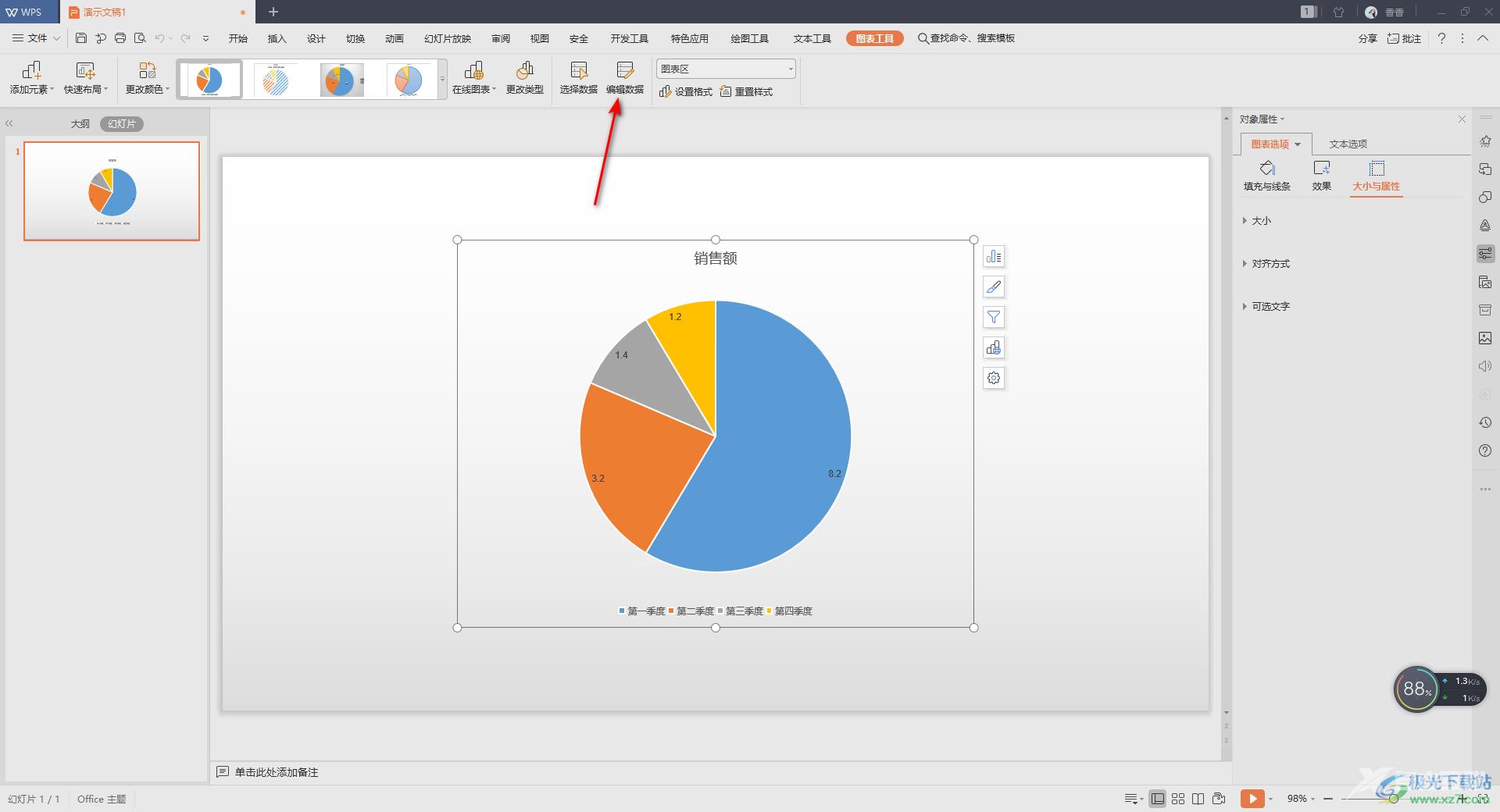Click the online chart icon beside chart

pyautogui.click(x=994, y=347)
